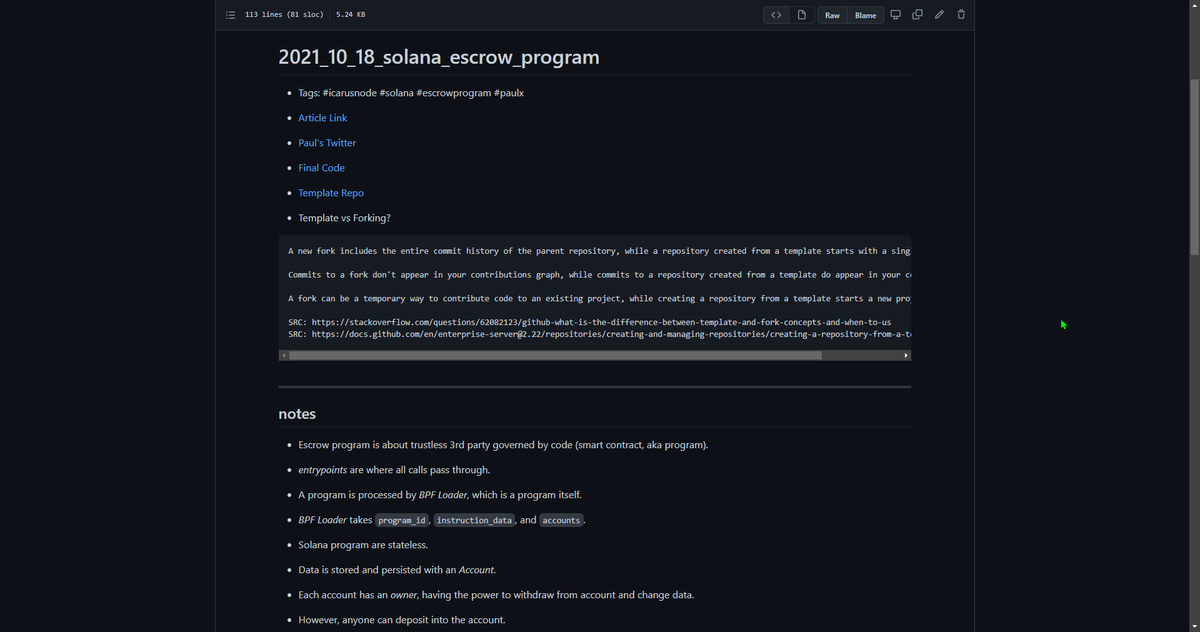The image size is (1200, 632).
Task: Open the Blame view
Action: (x=865, y=15)
